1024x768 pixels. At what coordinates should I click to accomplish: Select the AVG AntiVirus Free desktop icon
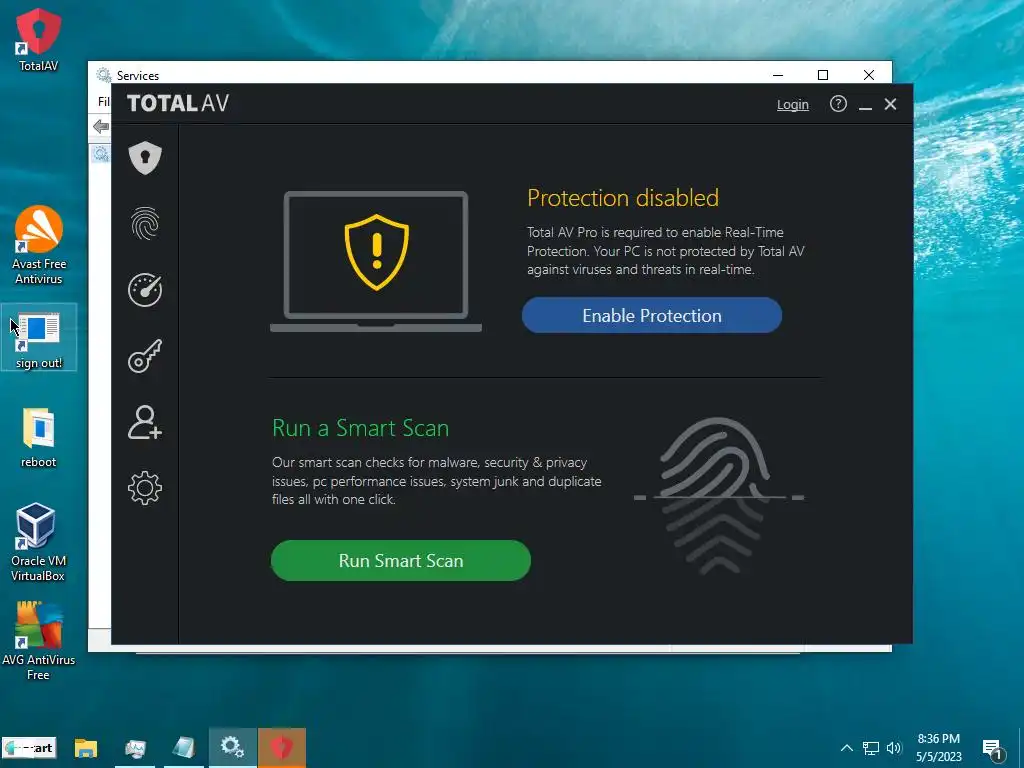click(x=38, y=641)
